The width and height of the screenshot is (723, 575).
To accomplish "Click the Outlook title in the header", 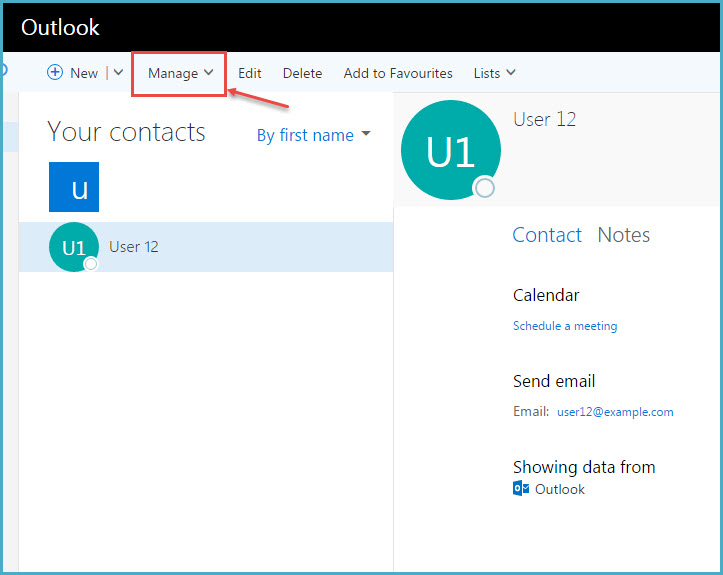I will point(60,27).
